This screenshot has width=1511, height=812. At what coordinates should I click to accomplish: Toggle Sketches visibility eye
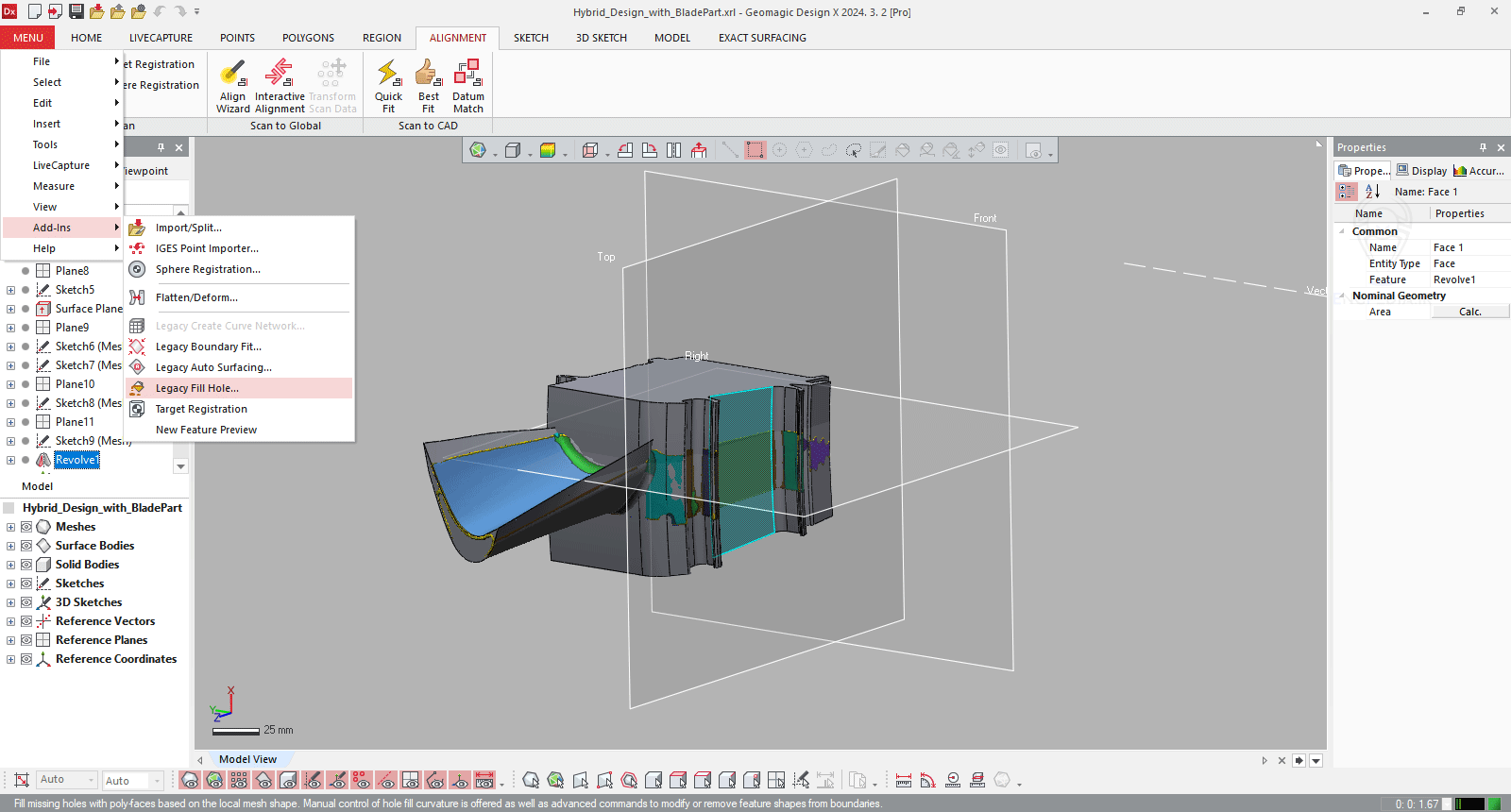pos(26,584)
